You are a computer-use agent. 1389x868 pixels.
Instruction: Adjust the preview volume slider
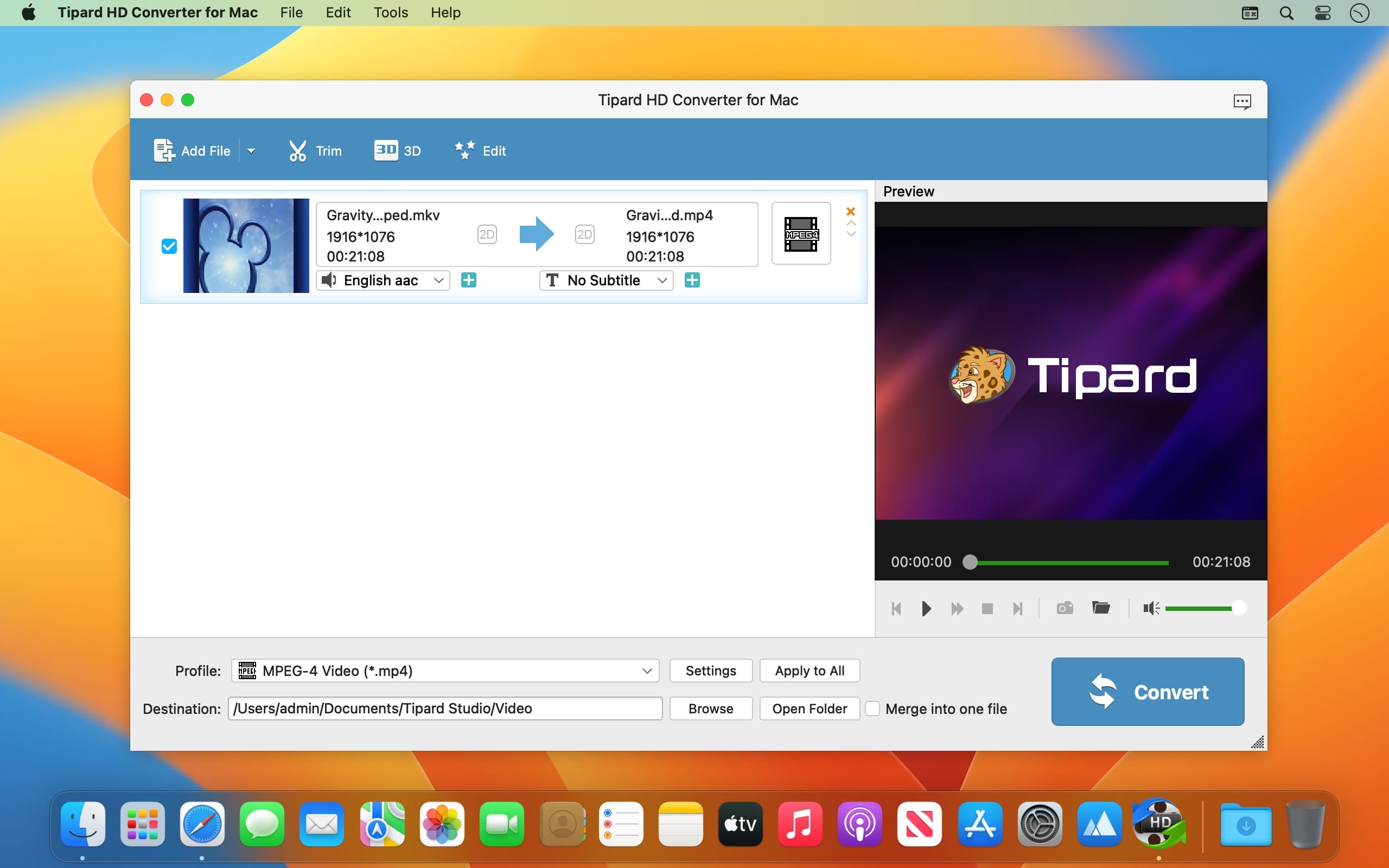point(1205,608)
